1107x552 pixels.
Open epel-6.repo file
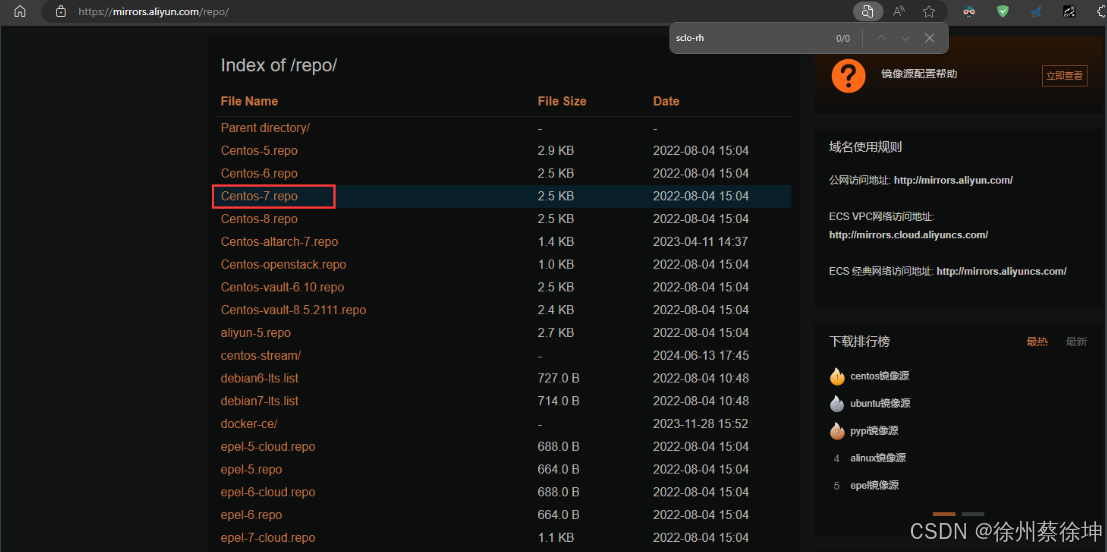point(251,515)
